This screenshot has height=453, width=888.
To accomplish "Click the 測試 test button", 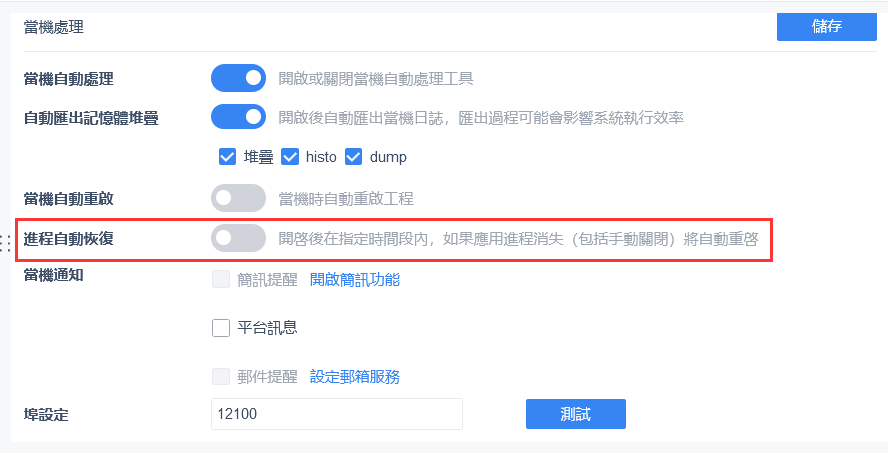I will pos(576,414).
